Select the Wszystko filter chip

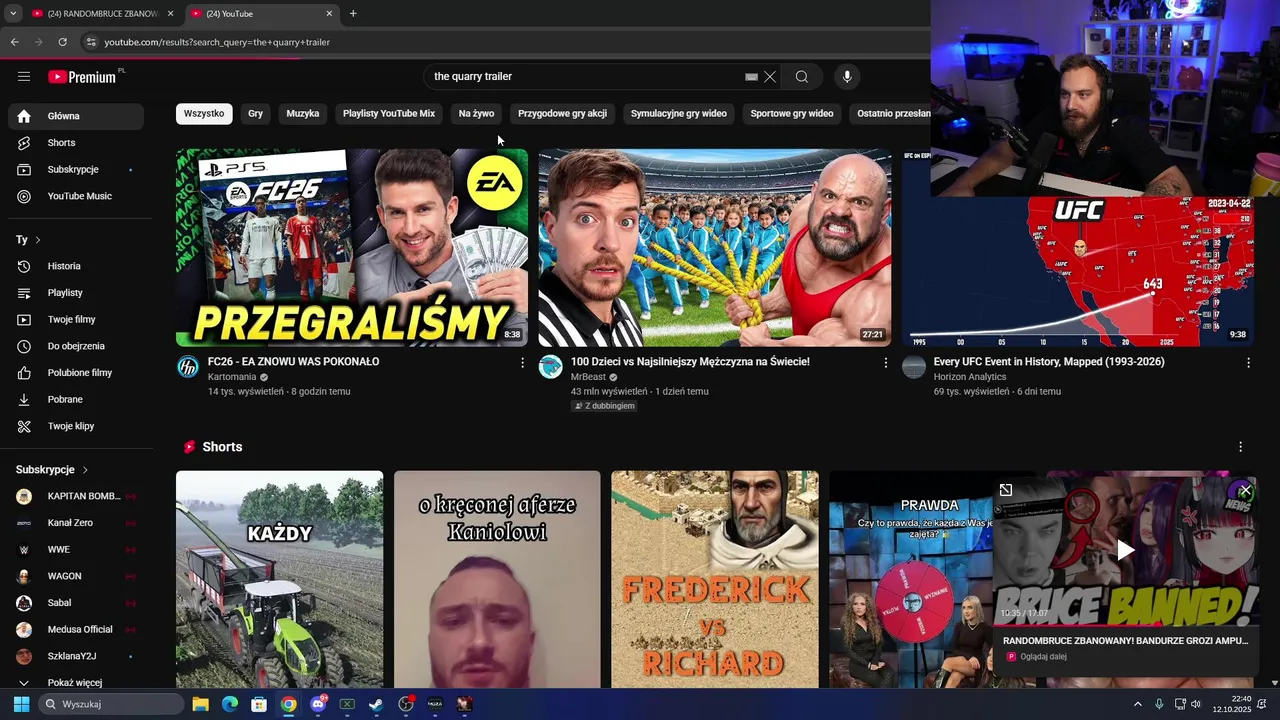(x=204, y=114)
